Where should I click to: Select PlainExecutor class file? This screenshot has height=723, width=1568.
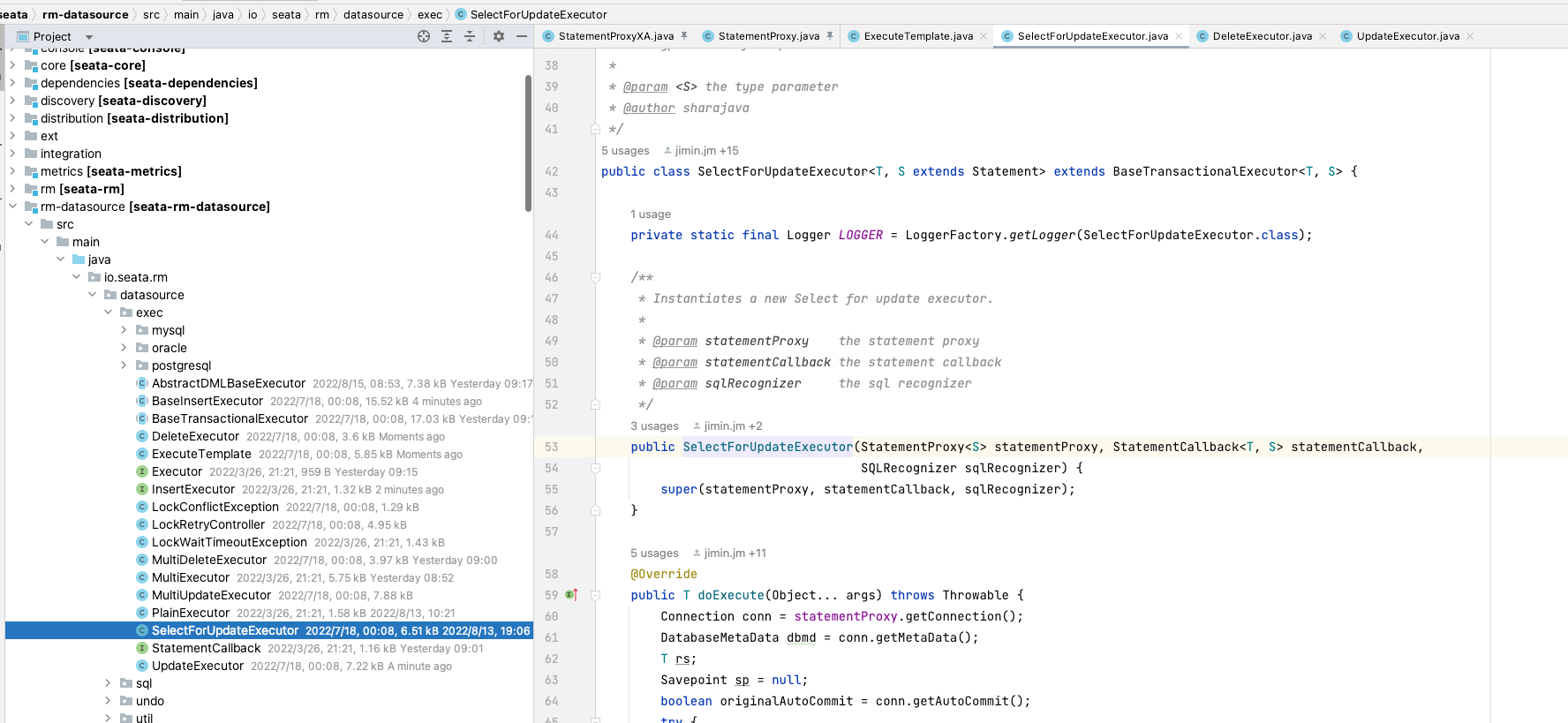pos(191,613)
